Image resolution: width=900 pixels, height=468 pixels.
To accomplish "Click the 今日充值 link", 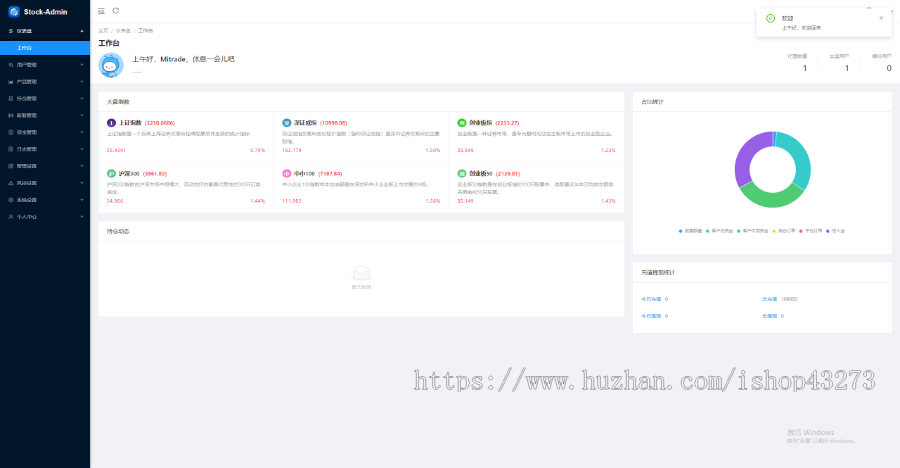I will click(651, 299).
